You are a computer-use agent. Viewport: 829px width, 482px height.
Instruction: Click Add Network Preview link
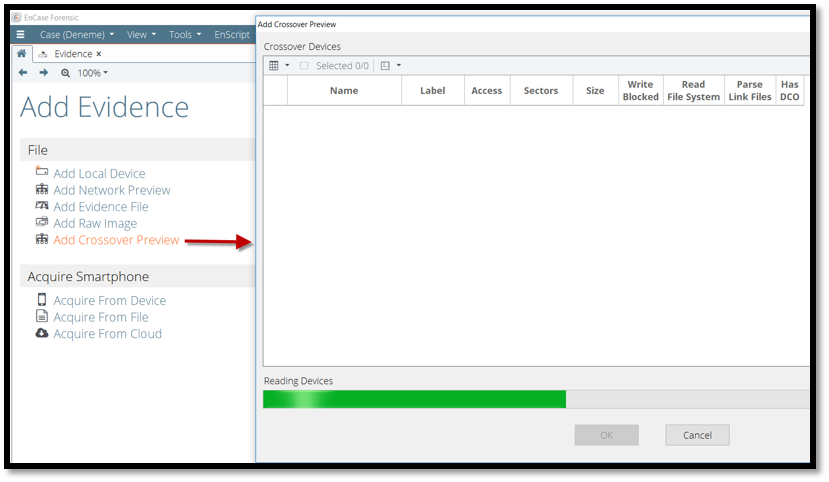[112, 190]
